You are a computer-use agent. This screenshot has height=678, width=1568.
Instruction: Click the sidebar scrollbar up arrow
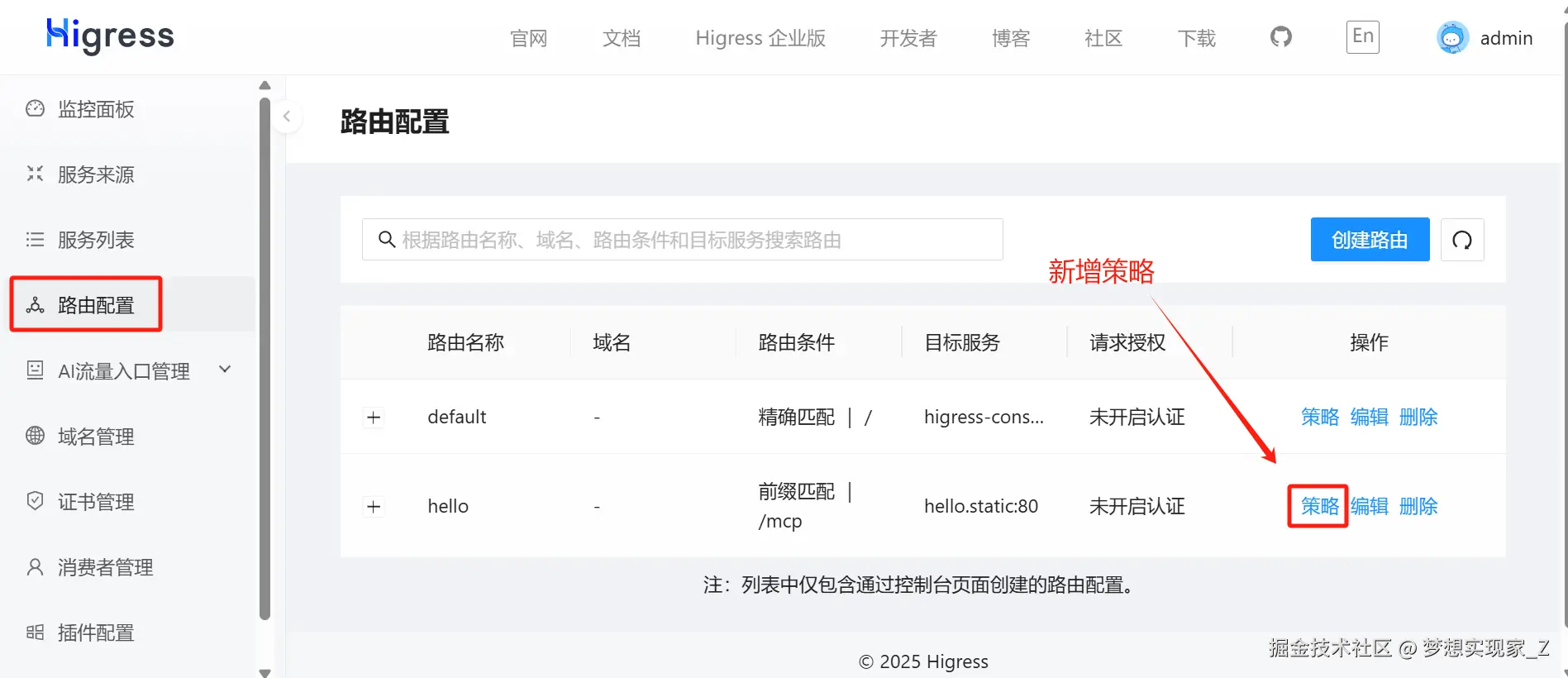pos(265,85)
